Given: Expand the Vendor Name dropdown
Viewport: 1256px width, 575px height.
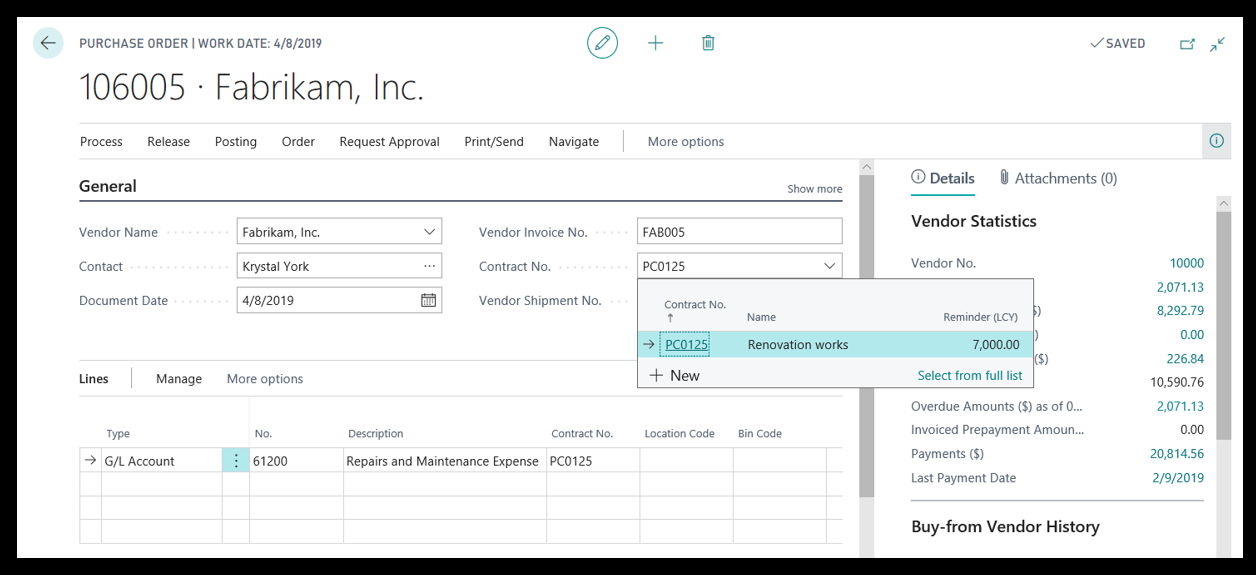Looking at the screenshot, I should coord(429,232).
